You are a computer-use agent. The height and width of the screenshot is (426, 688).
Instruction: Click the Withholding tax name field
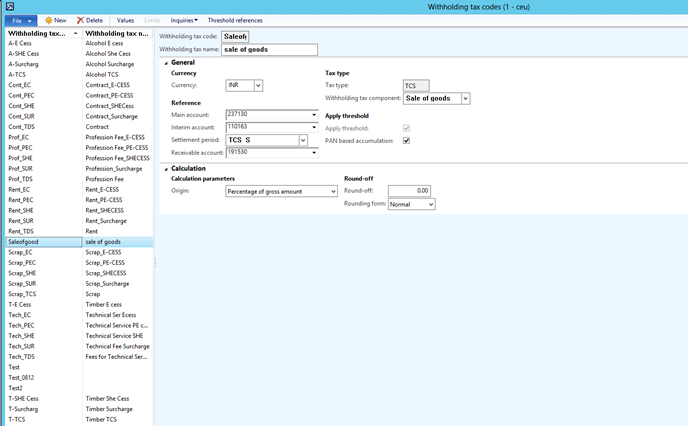pyautogui.click(x=269, y=50)
